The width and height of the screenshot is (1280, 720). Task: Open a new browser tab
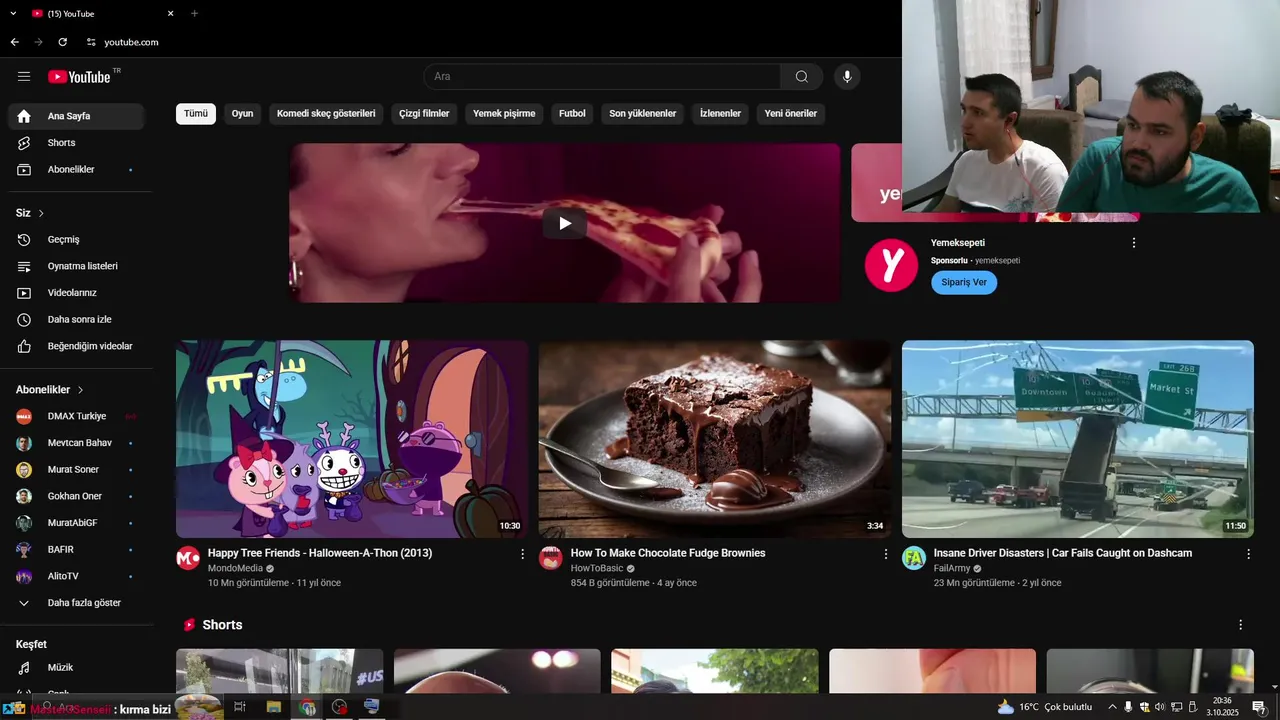coord(194,14)
